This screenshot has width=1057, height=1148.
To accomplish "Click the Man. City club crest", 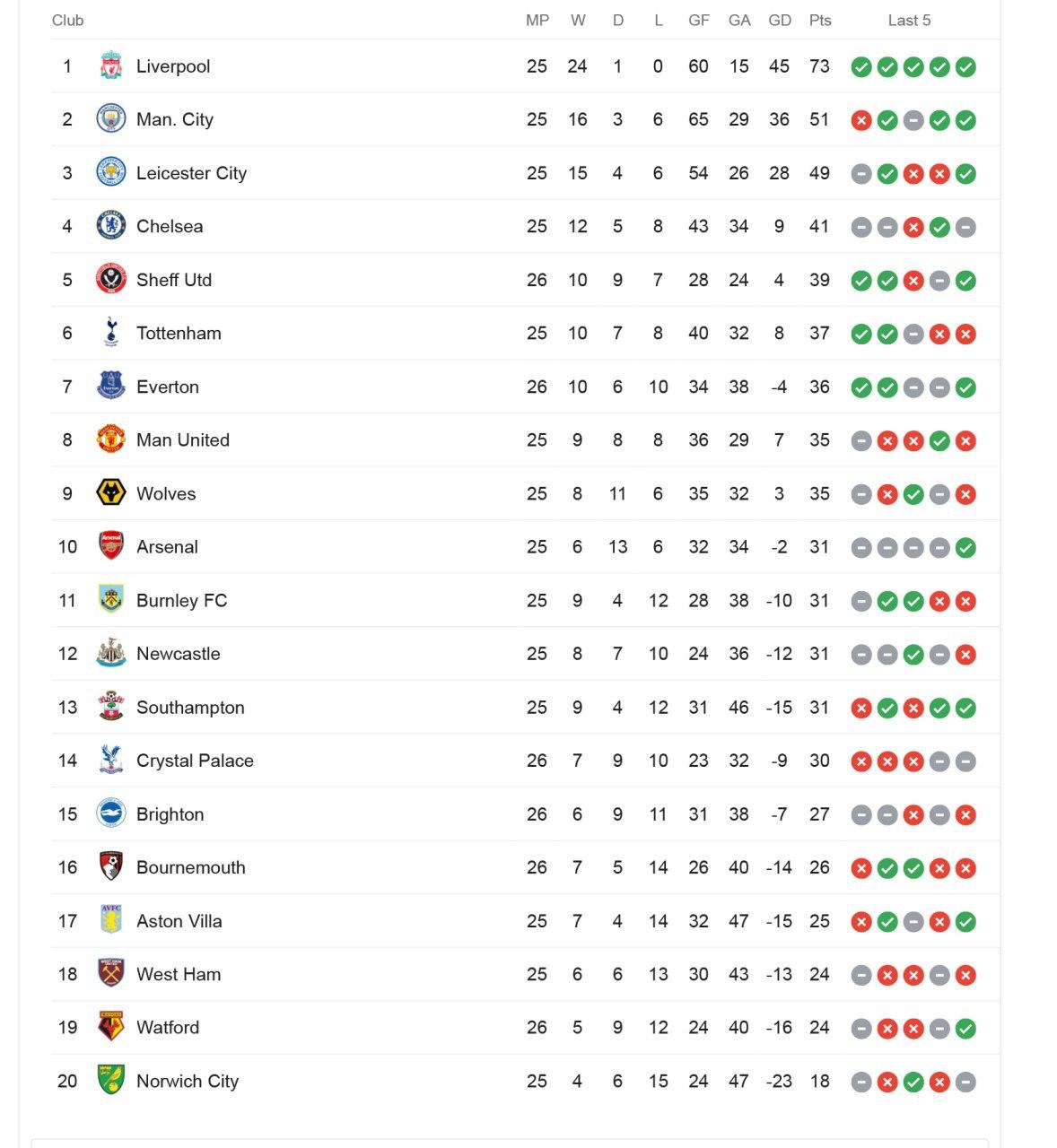I will coord(111,119).
